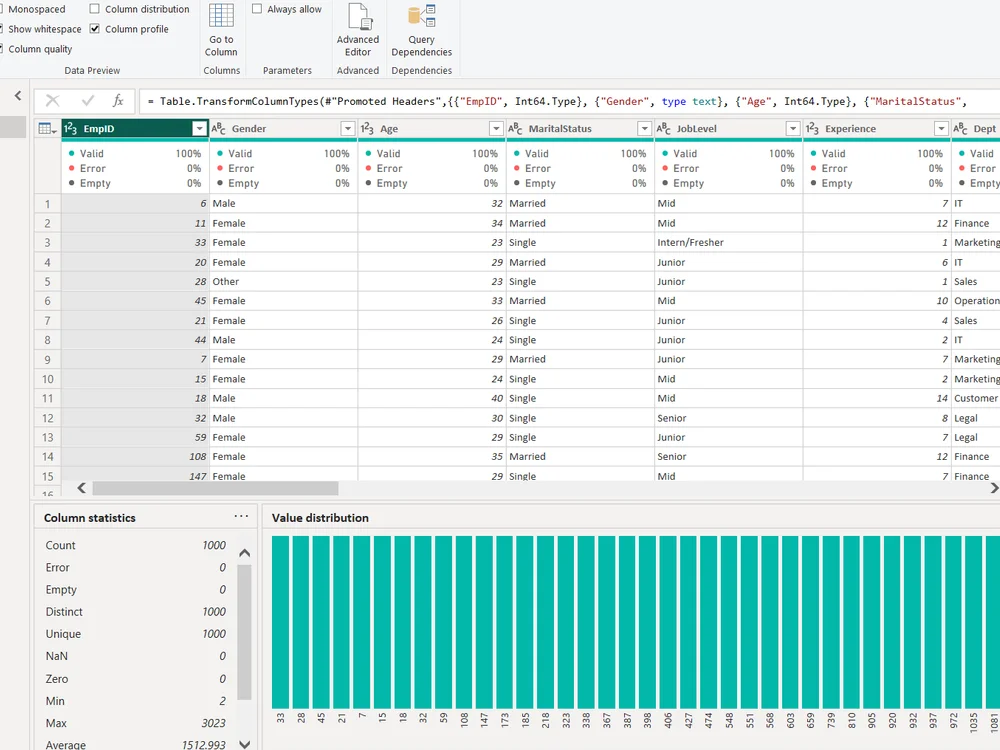Image resolution: width=1000 pixels, height=750 pixels.
Task: Open Column statistics ellipsis menu
Action: point(241,516)
